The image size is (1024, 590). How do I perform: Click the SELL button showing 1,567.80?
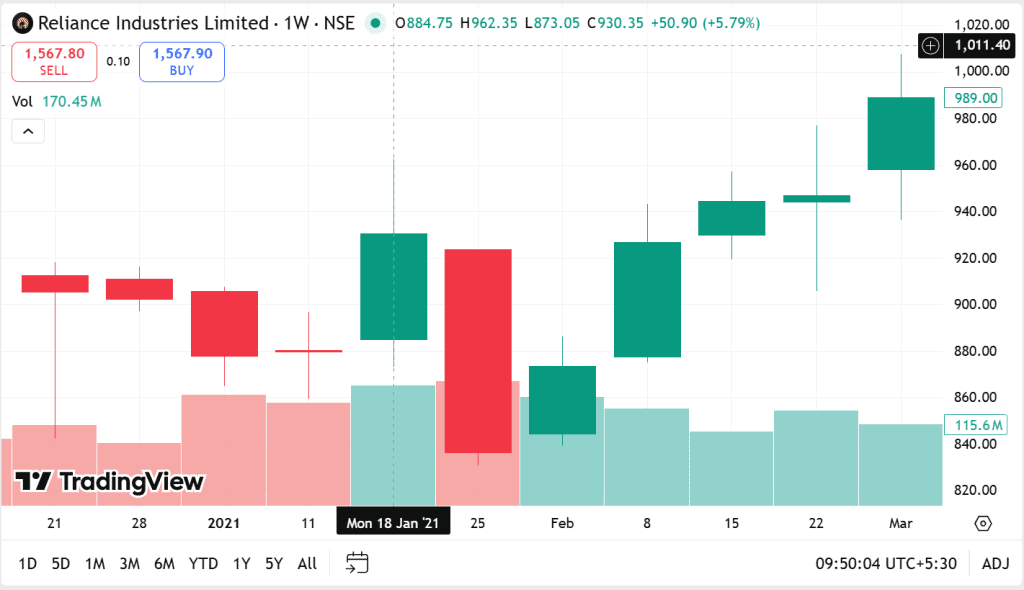pyautogui.click(x=54, y=61)
